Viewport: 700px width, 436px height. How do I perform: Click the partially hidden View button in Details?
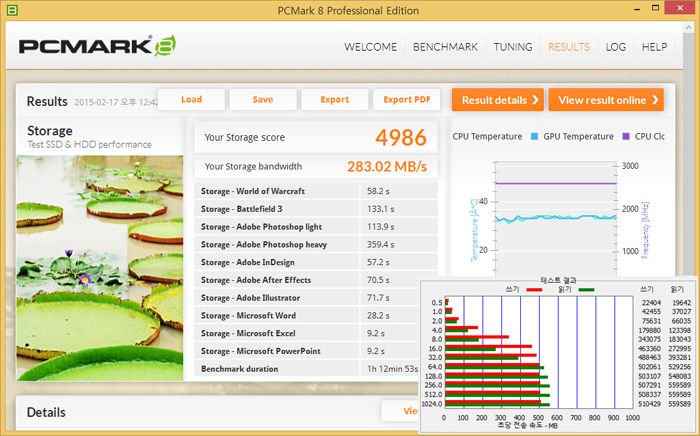[400, 411]
